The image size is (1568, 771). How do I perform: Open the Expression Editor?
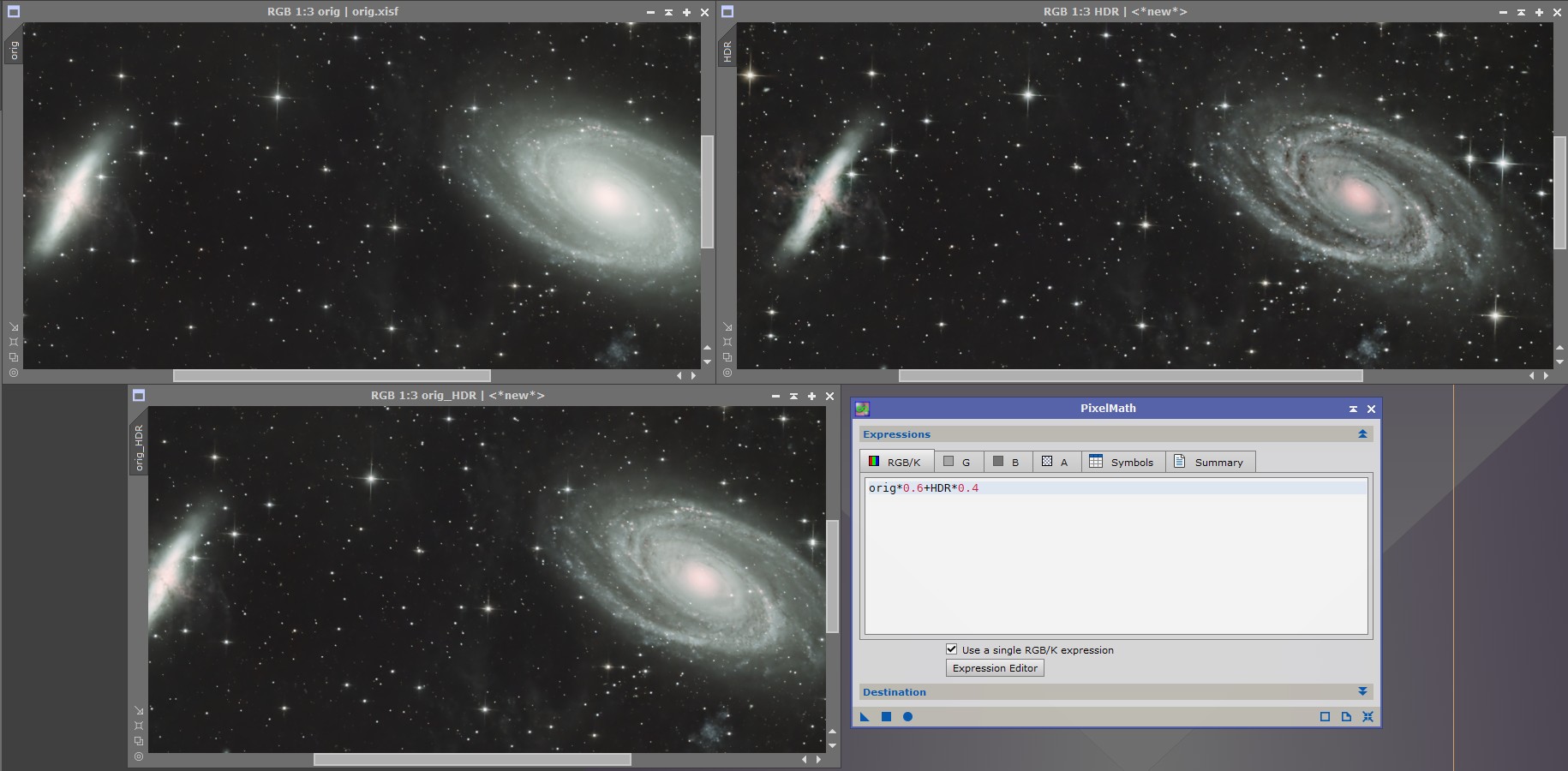click(x=995, y=668)
